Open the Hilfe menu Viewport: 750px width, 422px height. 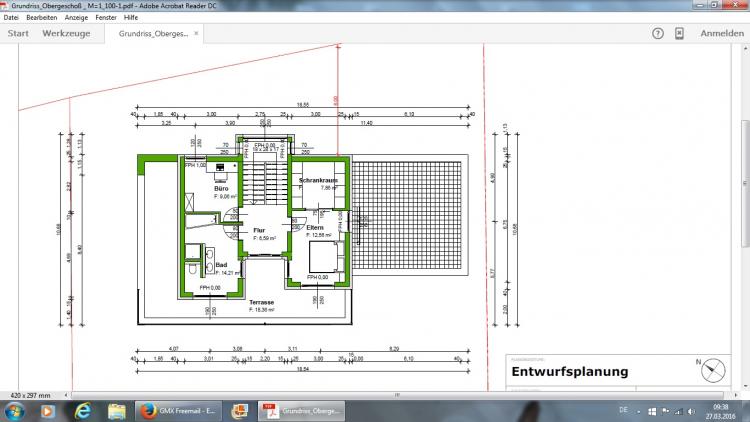click(x=131, y=18)
